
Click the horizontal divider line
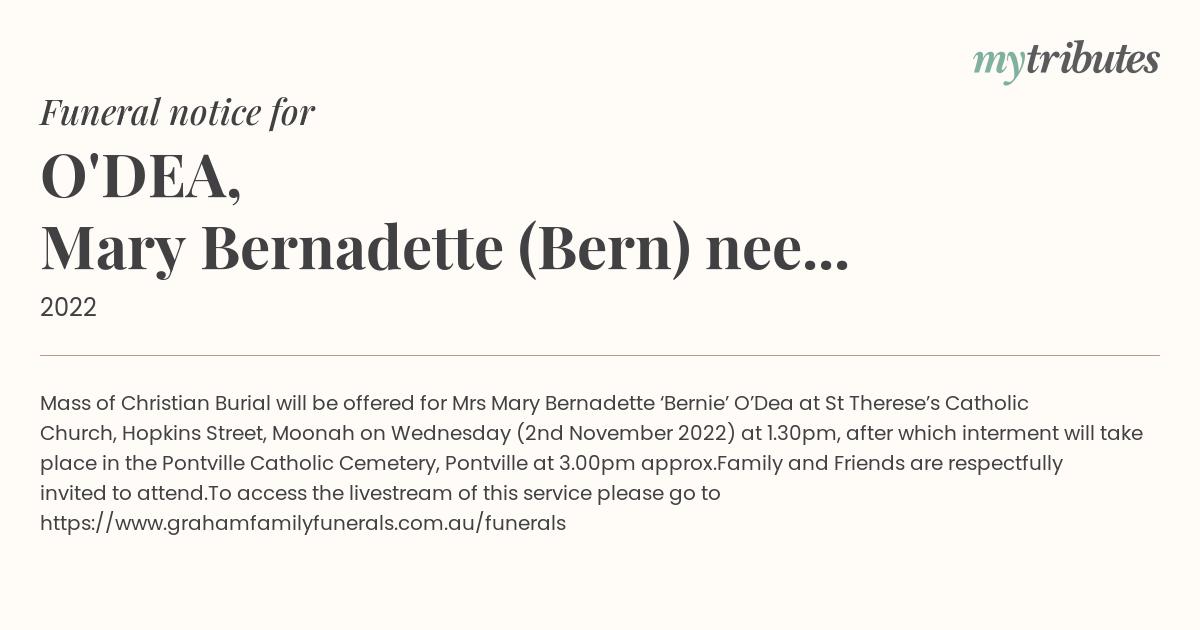tap(600, 355)
